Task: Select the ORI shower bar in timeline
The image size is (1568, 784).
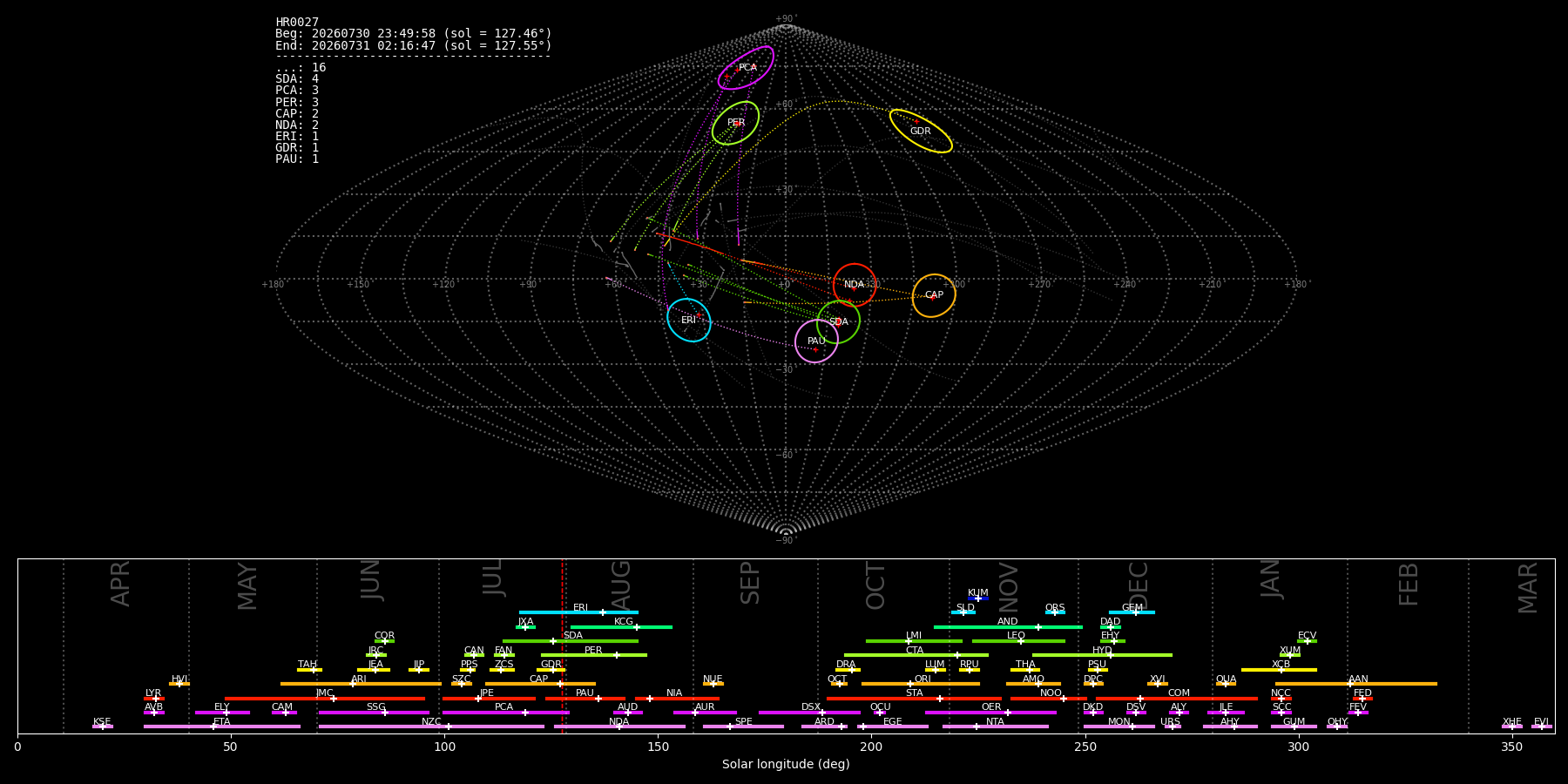Action: [921, 684]
